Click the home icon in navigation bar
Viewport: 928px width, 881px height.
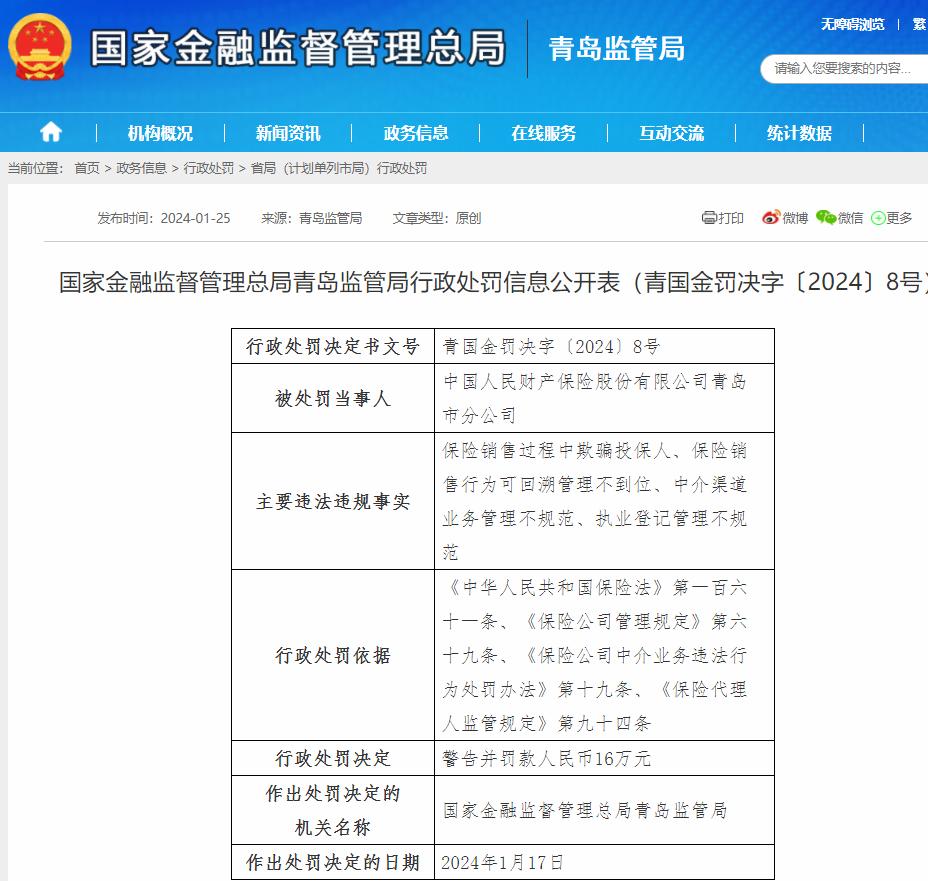(x=50, y=131)
